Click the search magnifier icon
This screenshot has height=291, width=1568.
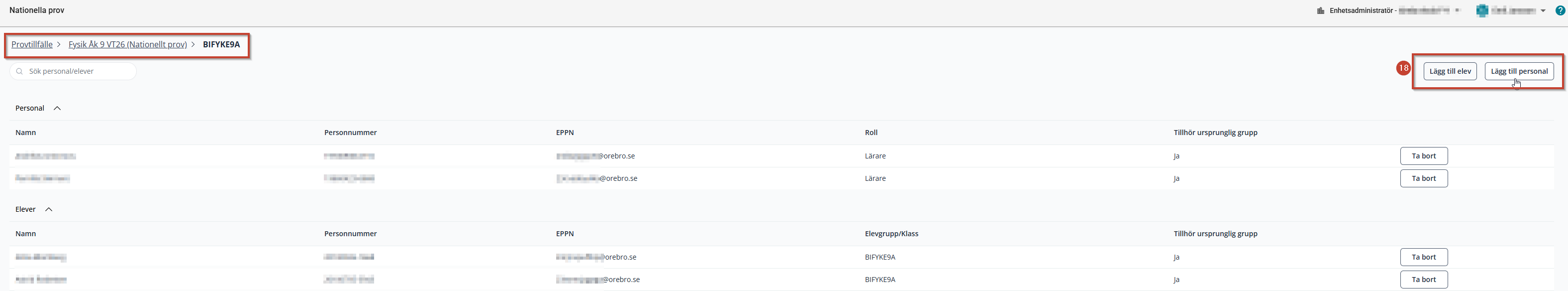click(19, 71)
